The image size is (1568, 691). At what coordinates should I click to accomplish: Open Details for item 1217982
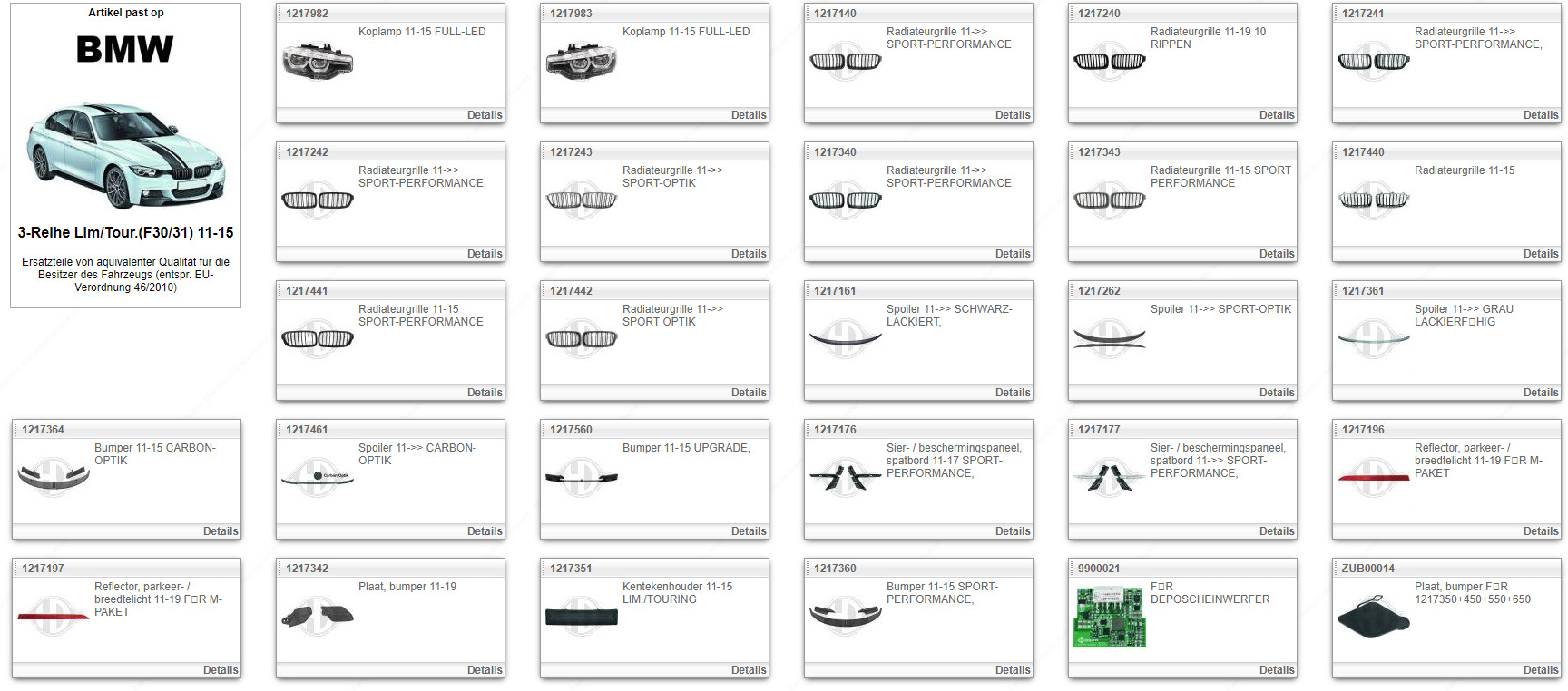pyautogui.click(x=485, y=115)
